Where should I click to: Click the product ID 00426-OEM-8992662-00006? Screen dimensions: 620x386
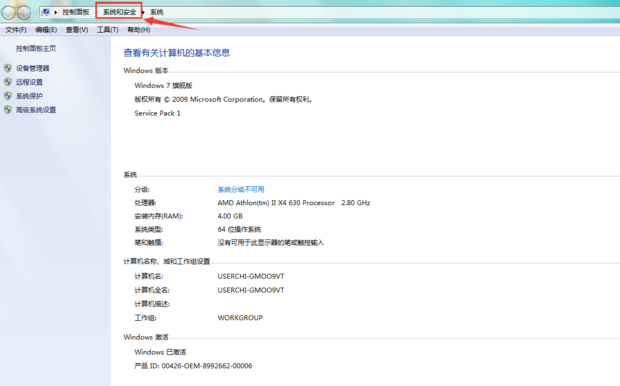point(207,366)
